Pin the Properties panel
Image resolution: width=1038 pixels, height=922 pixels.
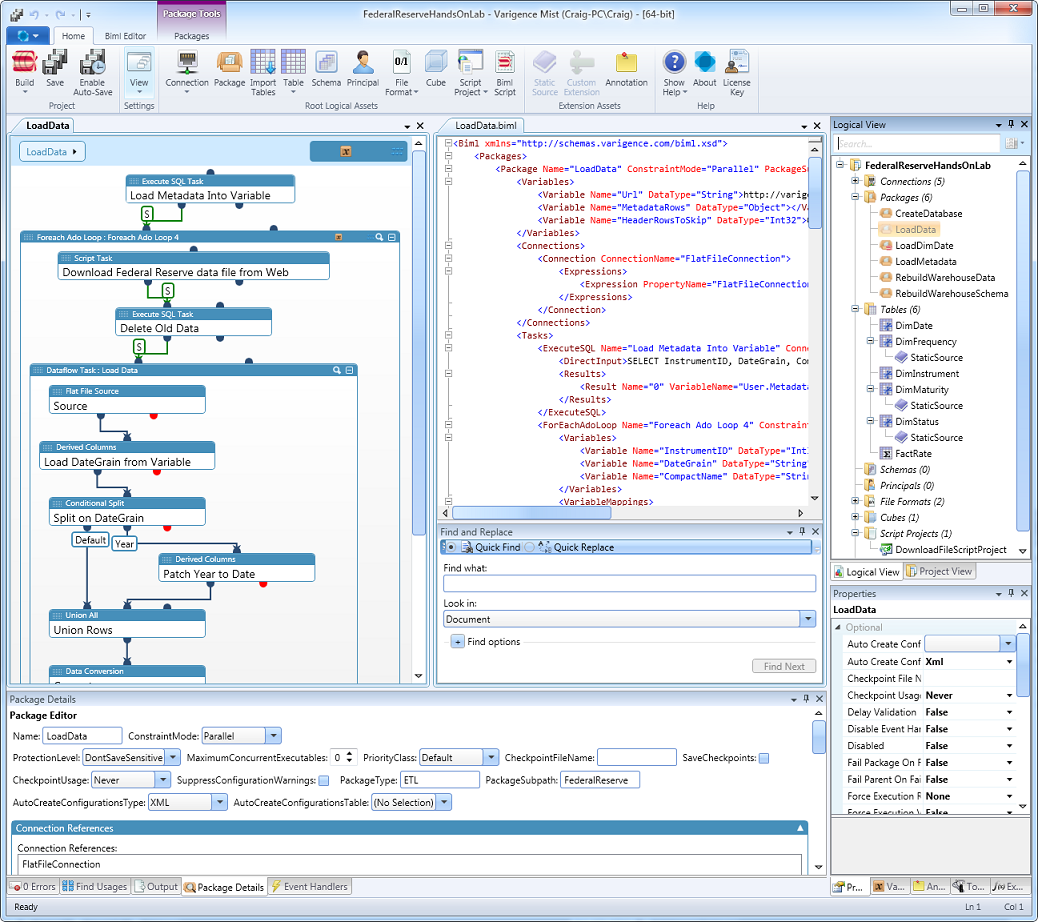(1011, 593)
